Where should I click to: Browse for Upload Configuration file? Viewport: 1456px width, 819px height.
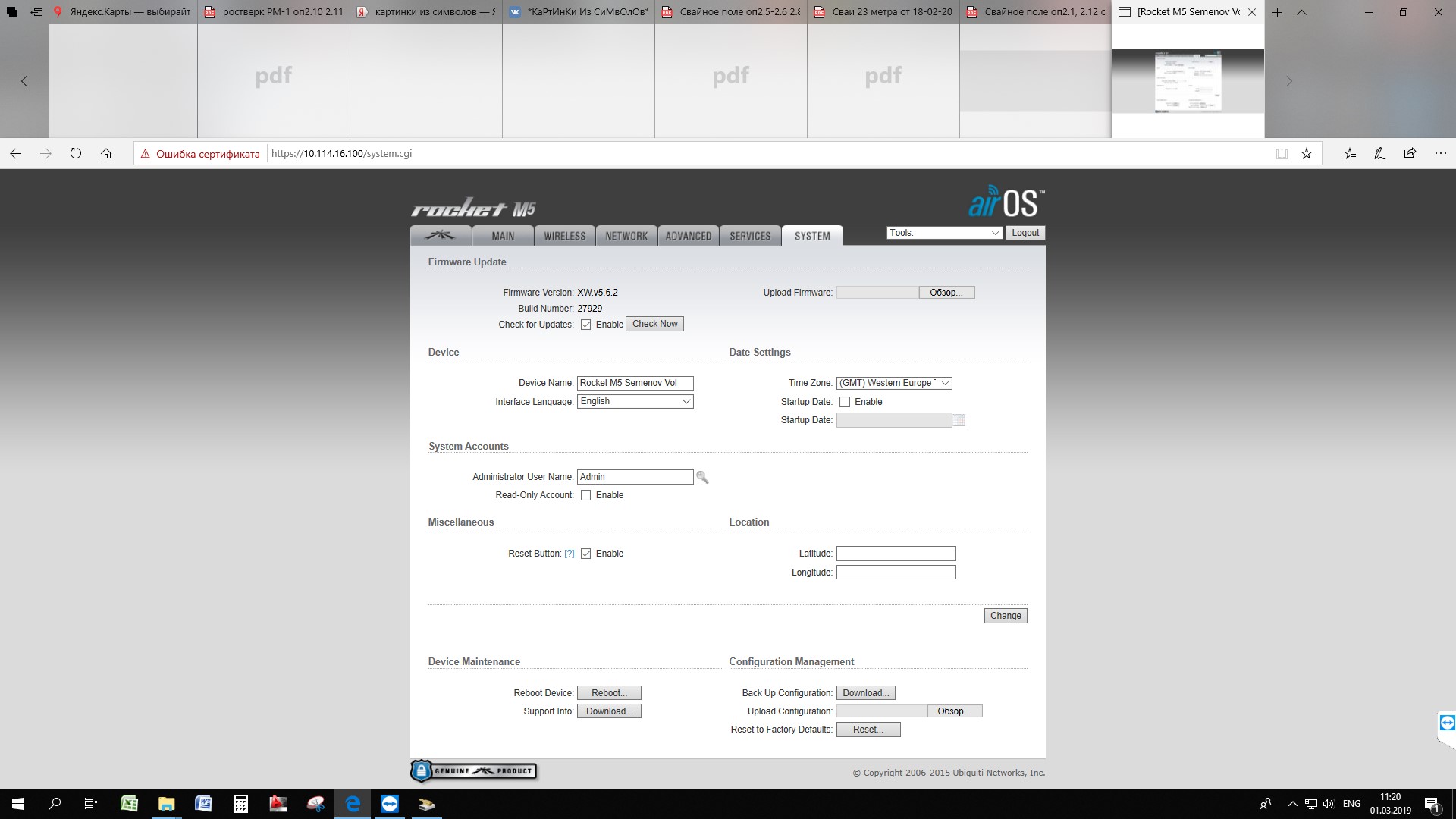pos(954,711)
